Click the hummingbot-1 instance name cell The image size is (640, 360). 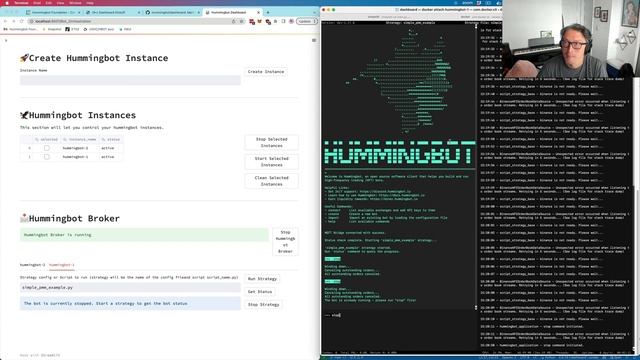point(80,157)
